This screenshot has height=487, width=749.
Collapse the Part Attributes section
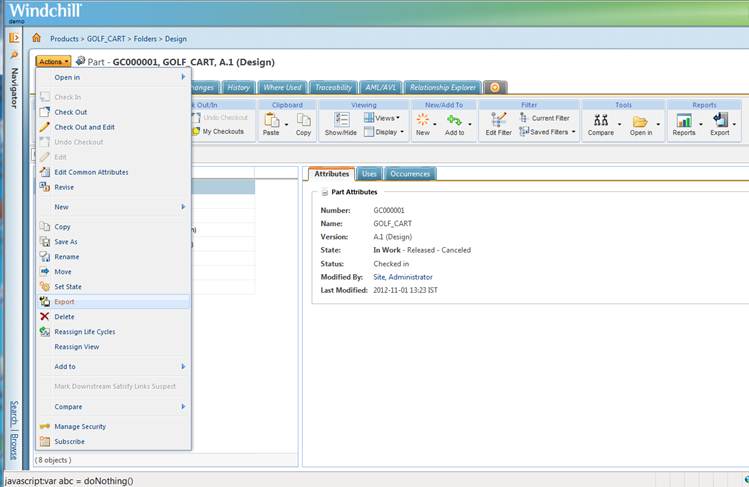(325, 192)
